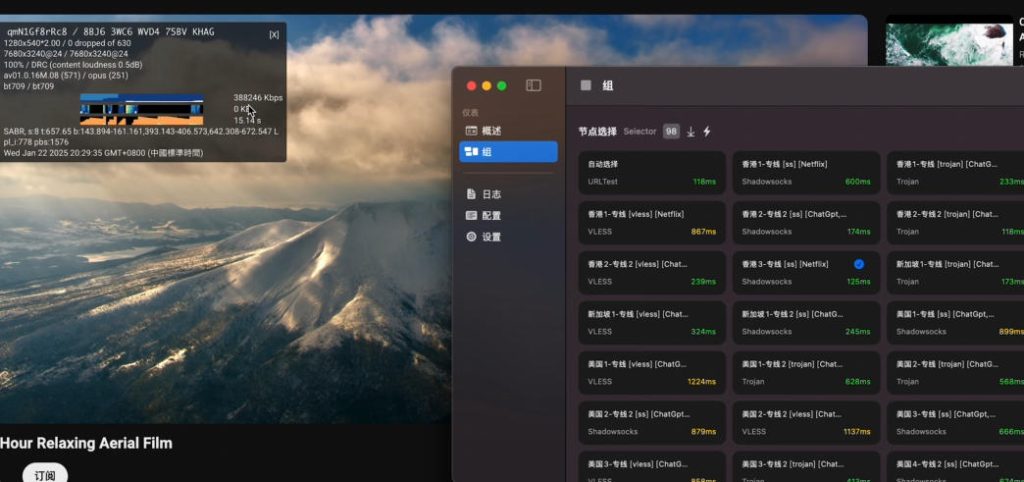Select node 新加坡1-专线 [vless] [Chat...
The height and width of the screenshot is (482, 1024).
pyautogui.click(x=652, y=323)
